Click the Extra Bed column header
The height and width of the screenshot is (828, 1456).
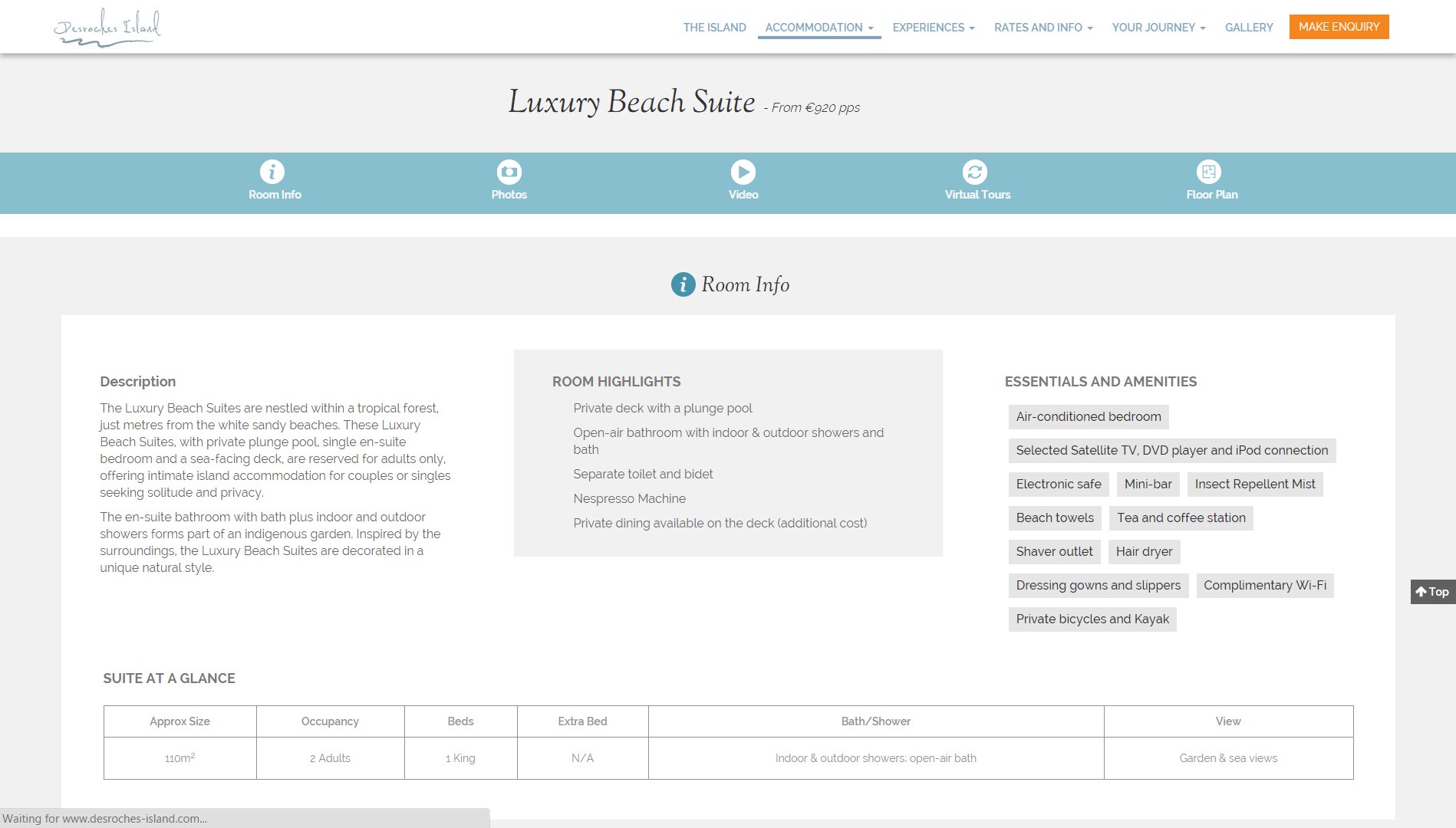coord(583,721)
